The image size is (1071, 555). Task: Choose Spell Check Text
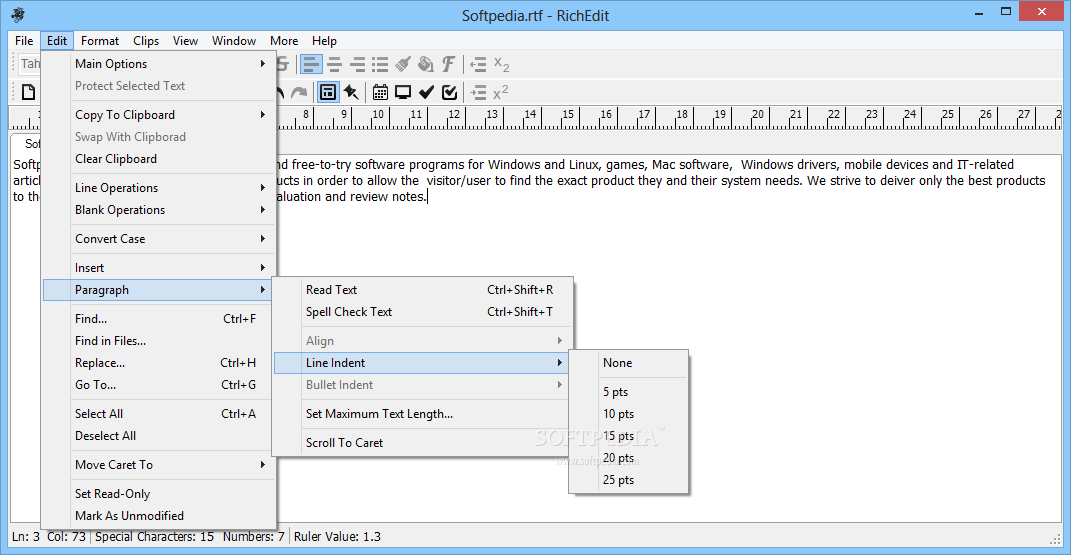click(x=421, y=312)
